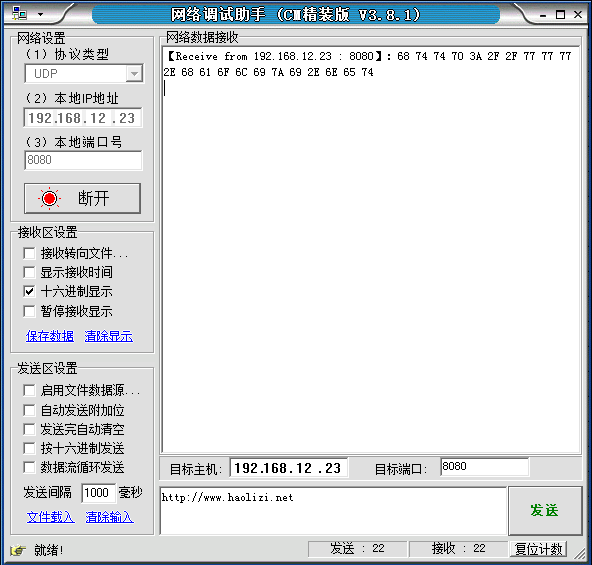Click the 复位计数 reset counter button

(x=538, y=549)
